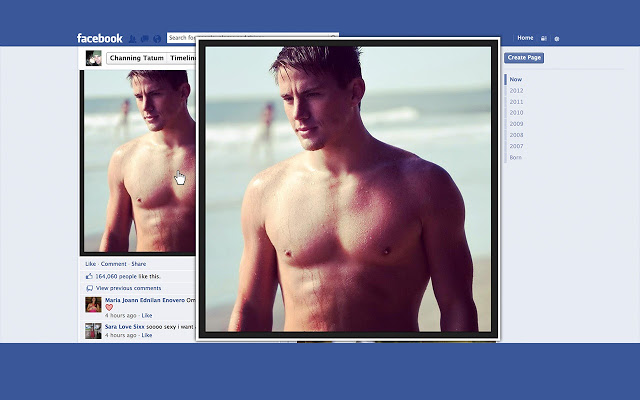The width and height of the screenshot is (640, 400).
Task: Jump to 2010 on timeline
Action: (x=516, y=113)
